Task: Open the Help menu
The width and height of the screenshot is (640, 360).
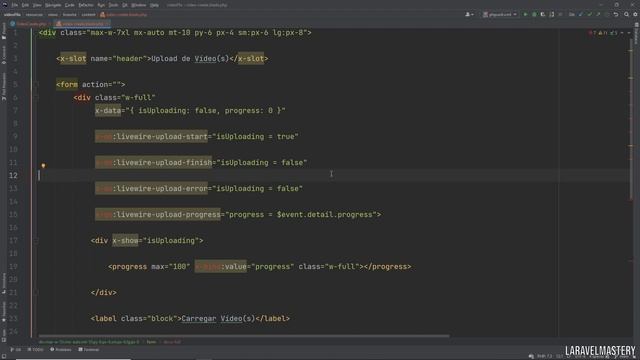Action: (x=154, y=5)
